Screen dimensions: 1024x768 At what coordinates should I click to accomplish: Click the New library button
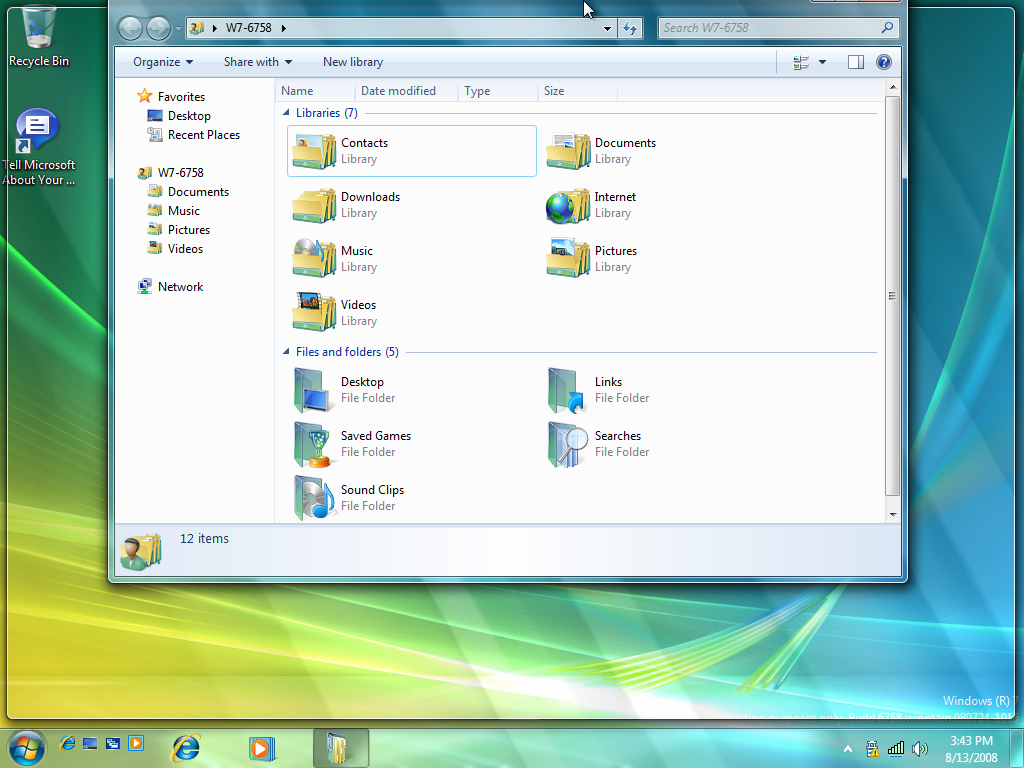tap(352, 62)
